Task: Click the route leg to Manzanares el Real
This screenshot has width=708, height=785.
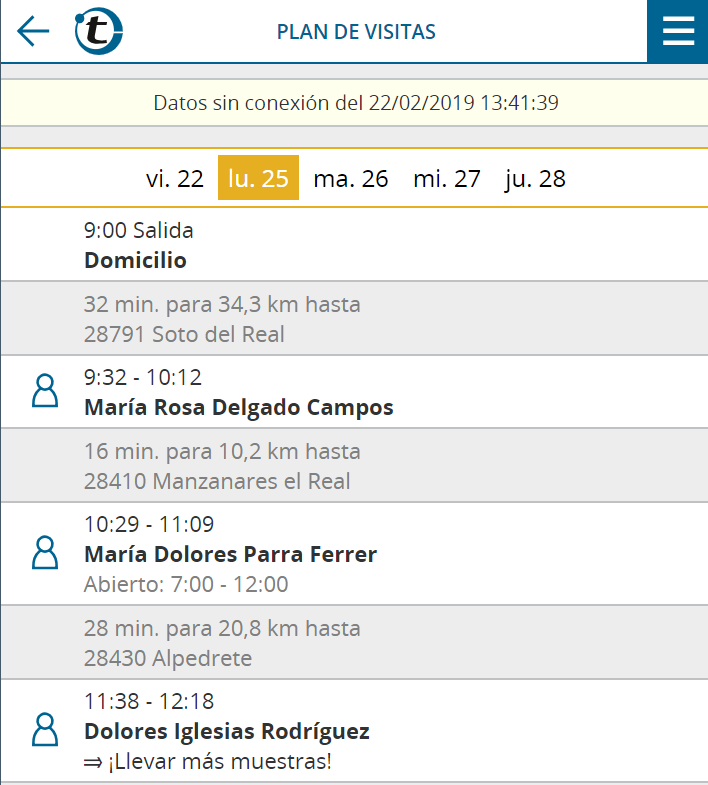Action: point(354,466)
